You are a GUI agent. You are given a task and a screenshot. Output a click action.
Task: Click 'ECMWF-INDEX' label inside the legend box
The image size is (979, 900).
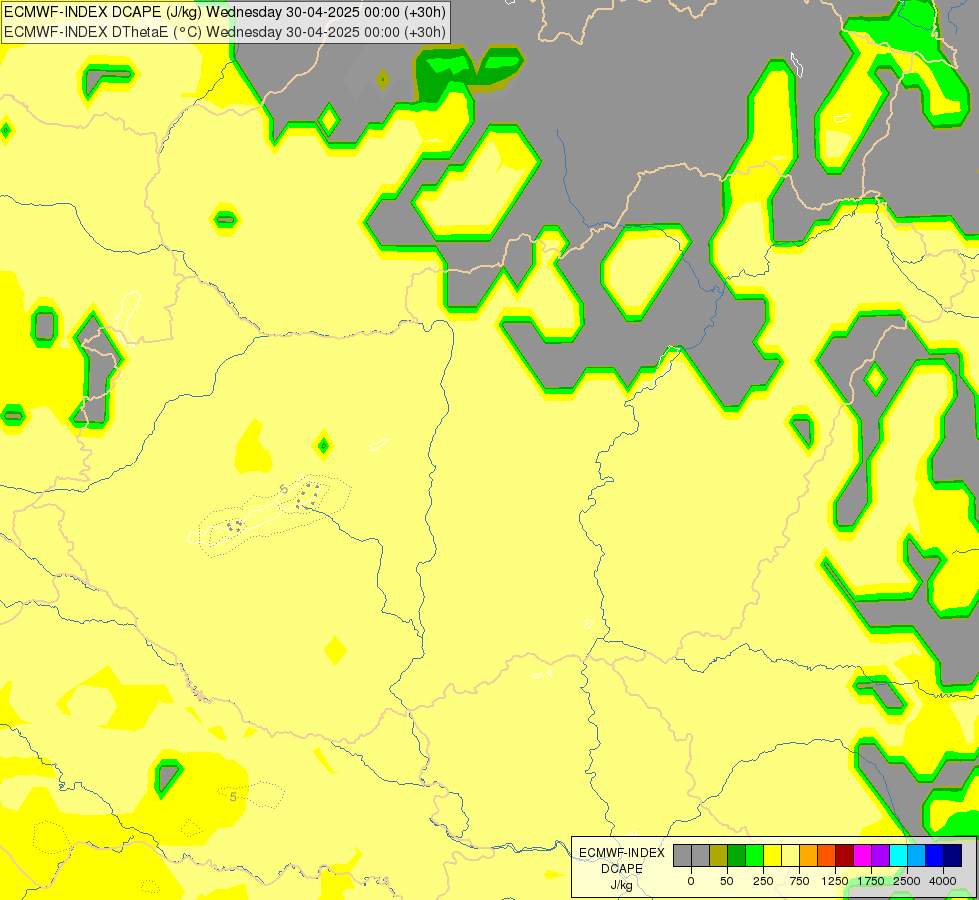tap(622, 853)
